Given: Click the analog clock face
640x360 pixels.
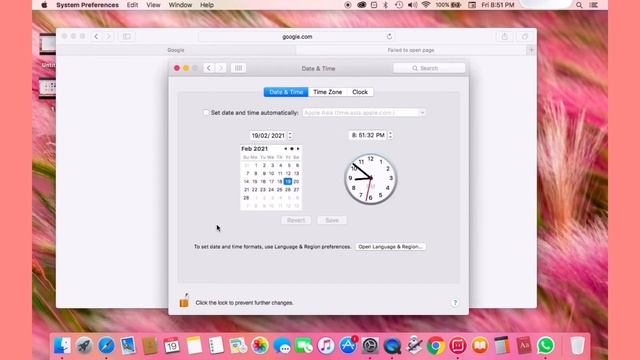Looking at the screenshot, I should tap(371, 178).
